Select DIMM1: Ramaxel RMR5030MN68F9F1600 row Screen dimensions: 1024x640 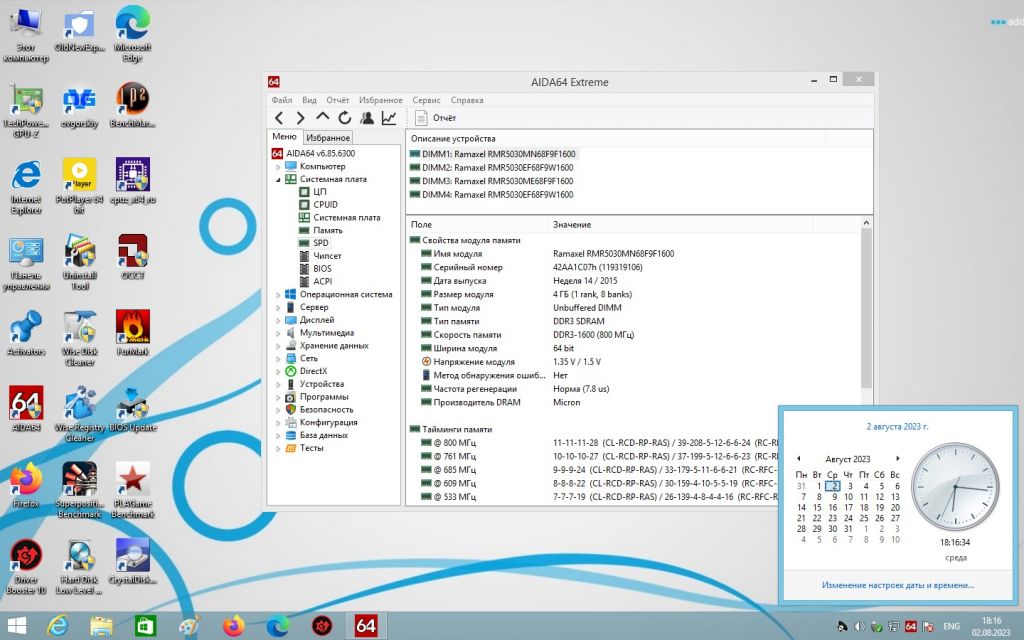tap(492, 154)
